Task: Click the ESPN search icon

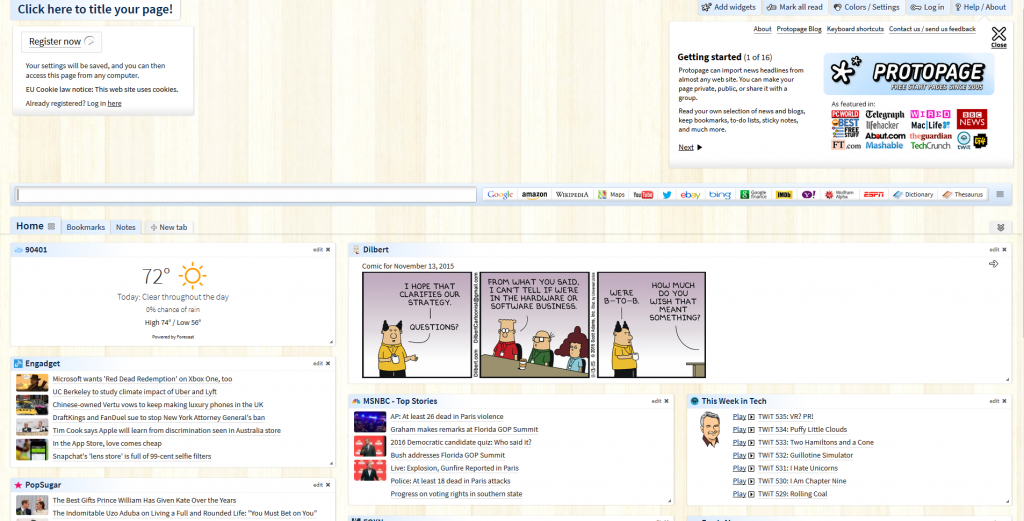Action: [x=873, y=195]
